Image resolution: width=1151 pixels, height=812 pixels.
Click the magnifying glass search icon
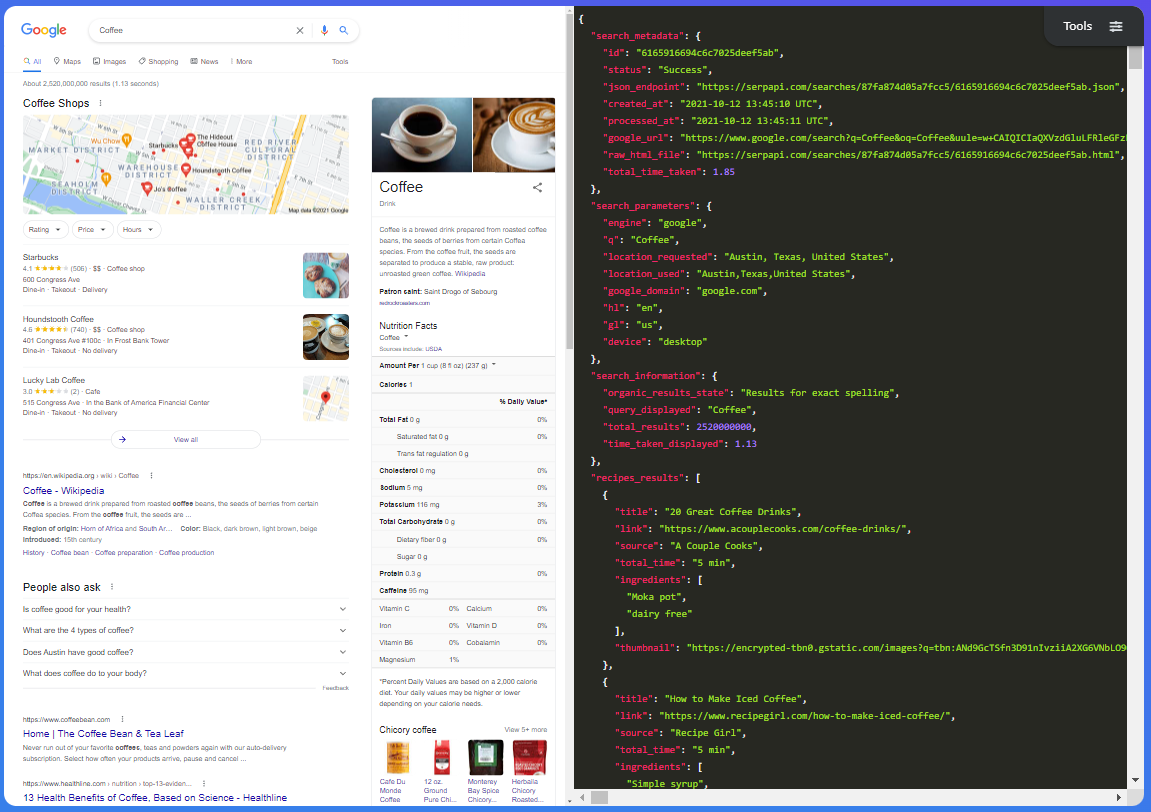(x=344, y=31)
